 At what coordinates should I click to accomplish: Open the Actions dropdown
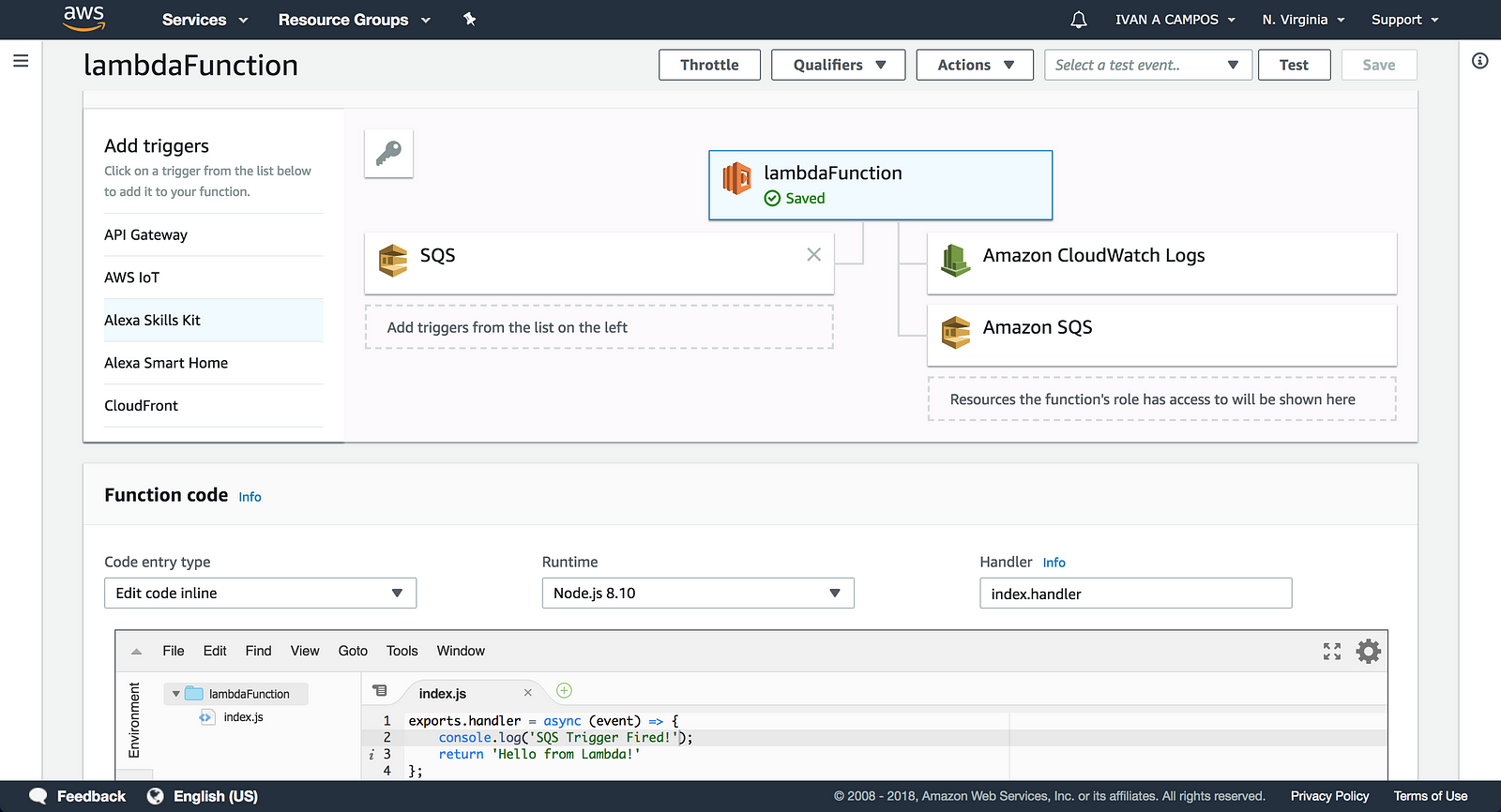[x=975, y=65]
